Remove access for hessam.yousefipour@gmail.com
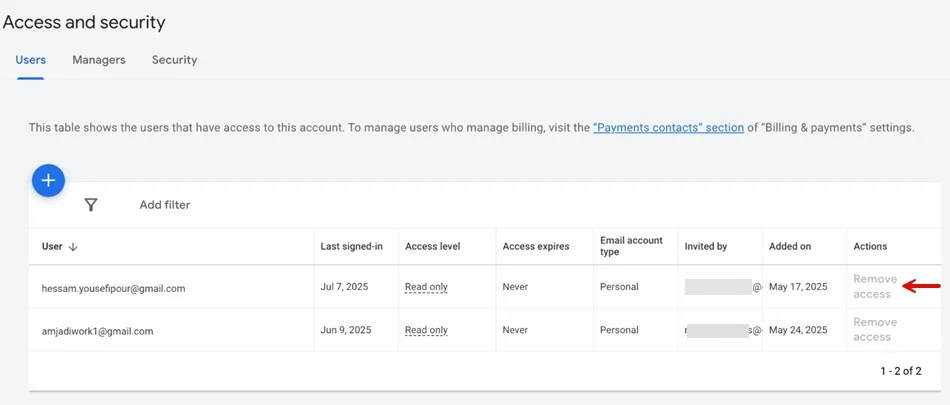This screenshot has width=950, height=405. (875, 287)
